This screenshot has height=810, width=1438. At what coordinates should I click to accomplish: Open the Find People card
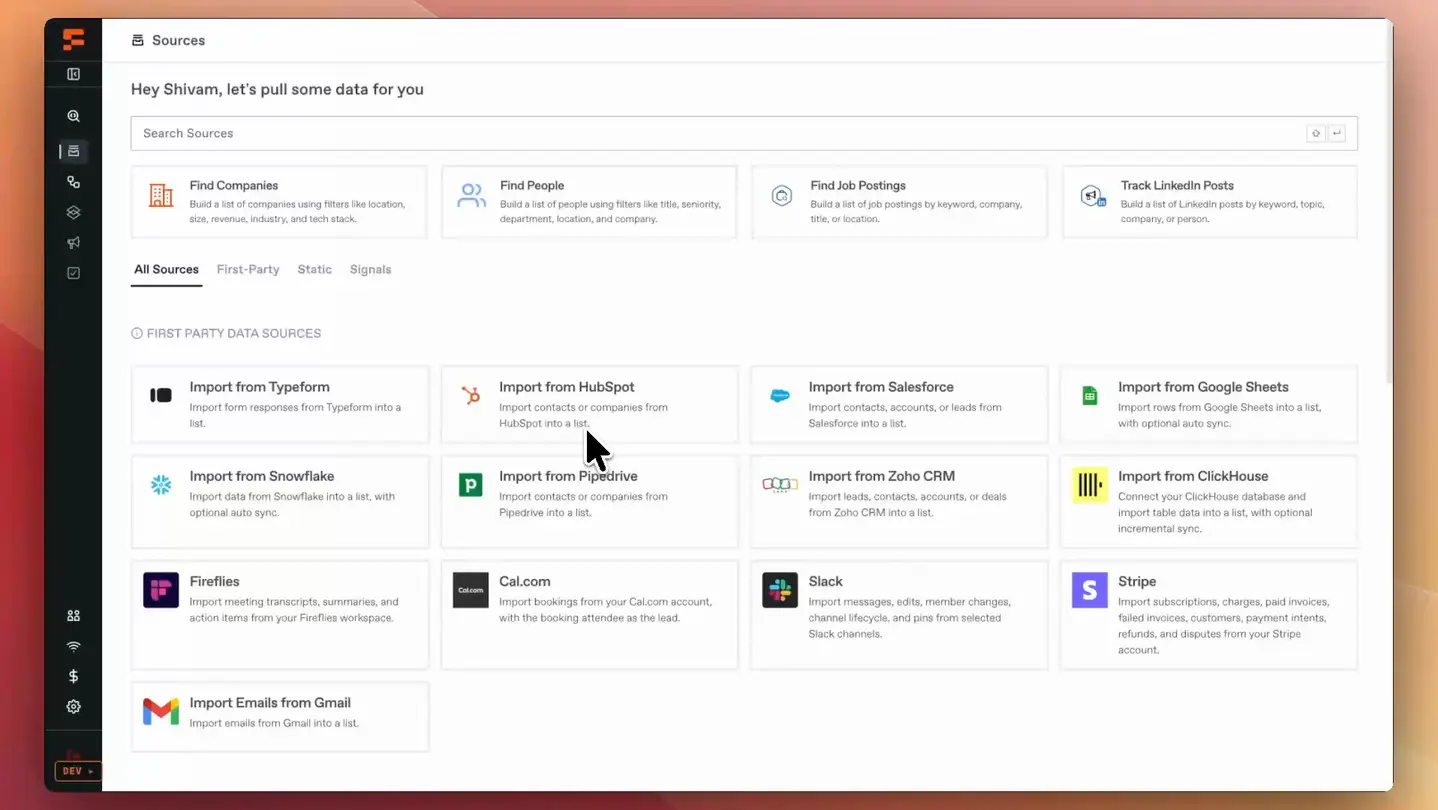pyautogui.click(x=589, y=202)
